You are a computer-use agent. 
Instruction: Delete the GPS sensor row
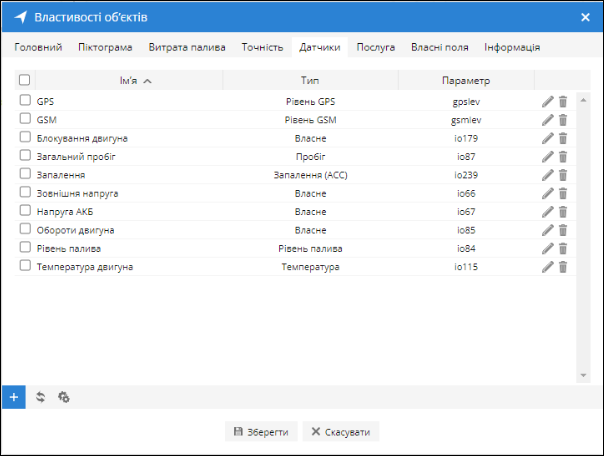563,101
